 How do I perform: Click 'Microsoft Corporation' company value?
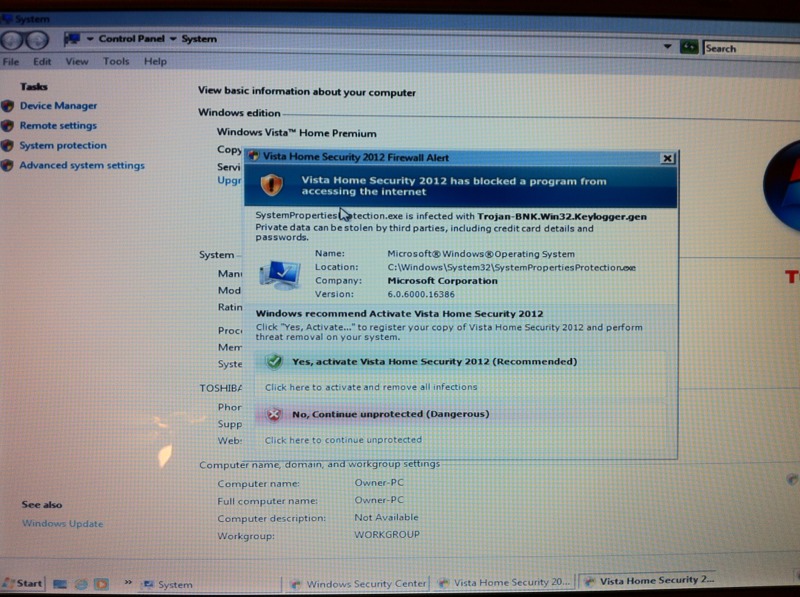click(x=442, y=281)
